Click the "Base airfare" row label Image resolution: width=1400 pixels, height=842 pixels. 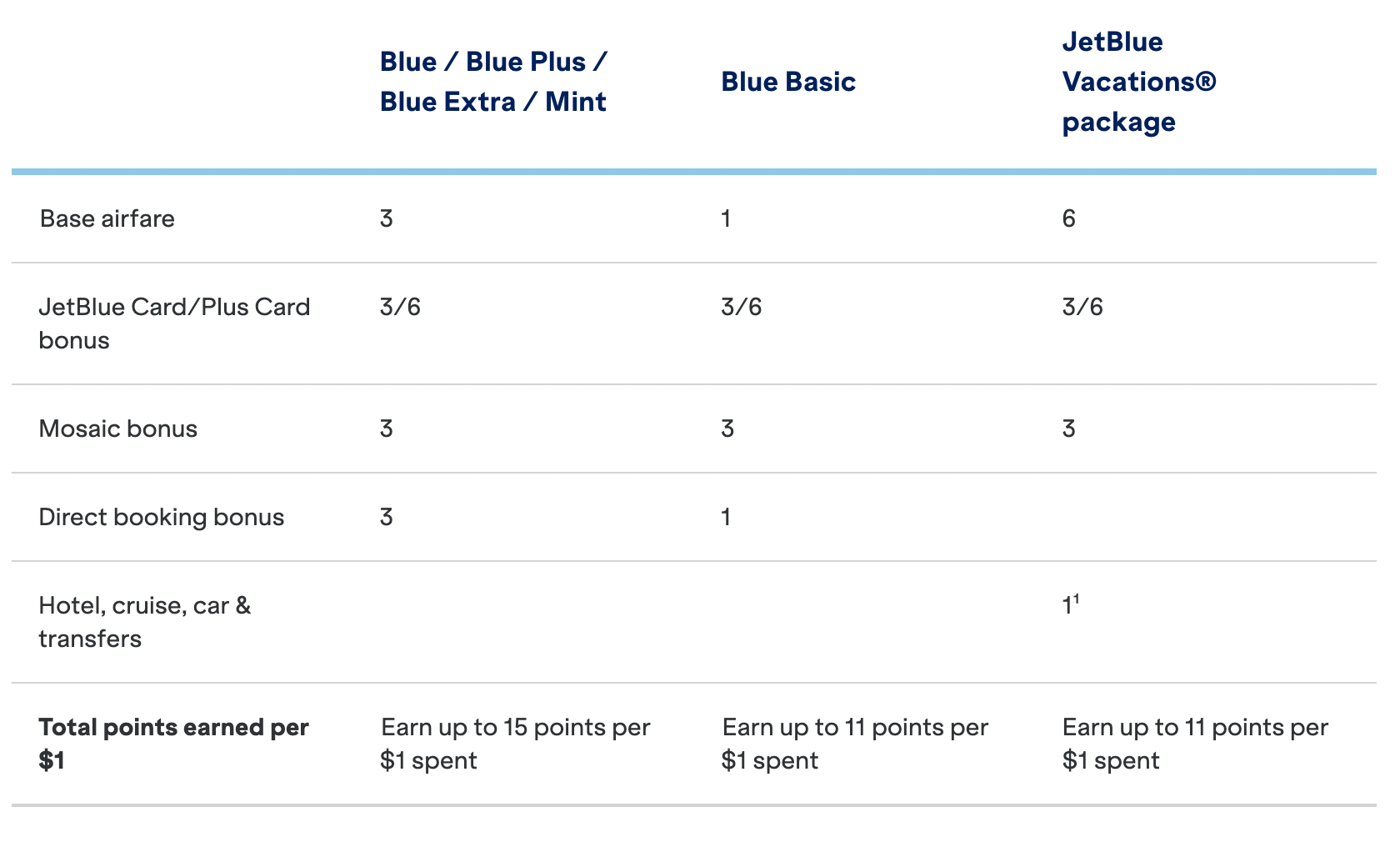coord(107,218)
